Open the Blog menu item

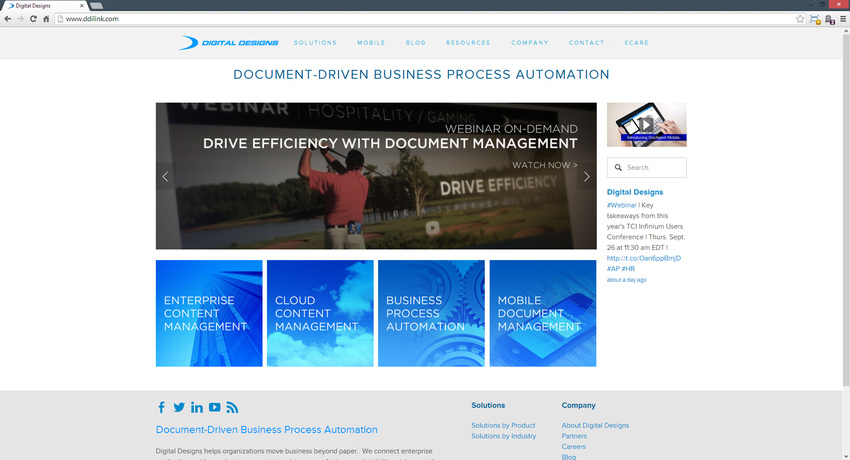416,43
